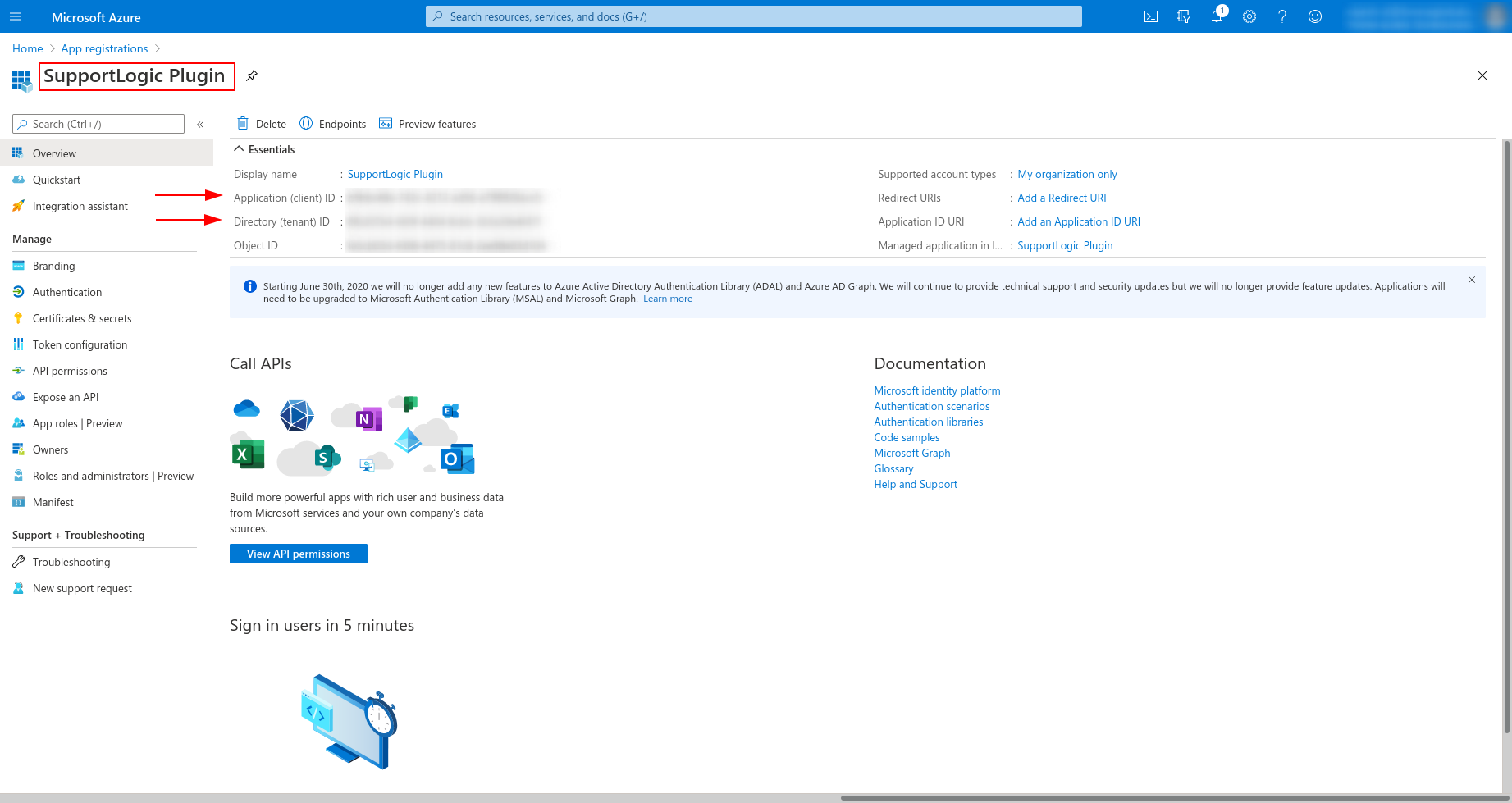The image size is (1512, 803).
Task: Click the Endpoints globe icon
Action: (306, 124)
